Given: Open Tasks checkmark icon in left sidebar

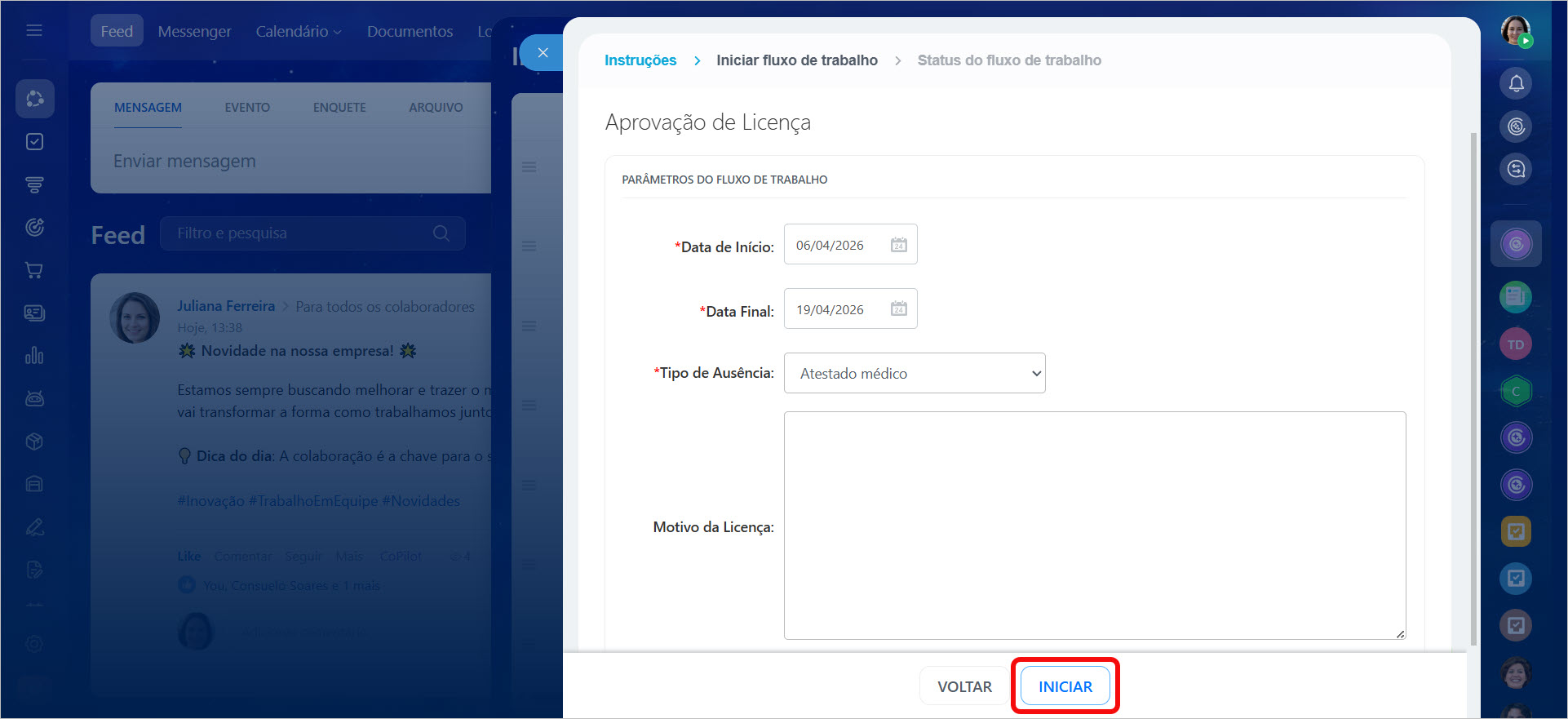Looking at the screenshot, I should pyautogui.click(x=34, y=142).
